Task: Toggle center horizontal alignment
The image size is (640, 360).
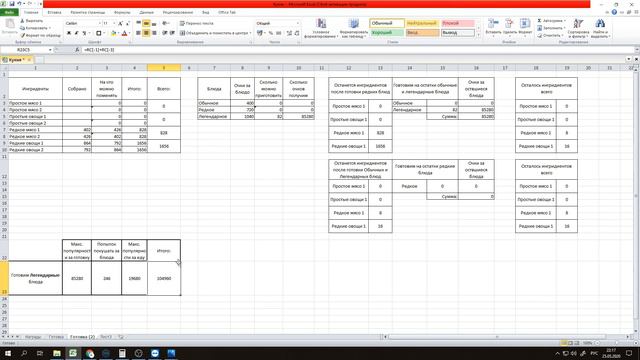Action: pos(146,33)
